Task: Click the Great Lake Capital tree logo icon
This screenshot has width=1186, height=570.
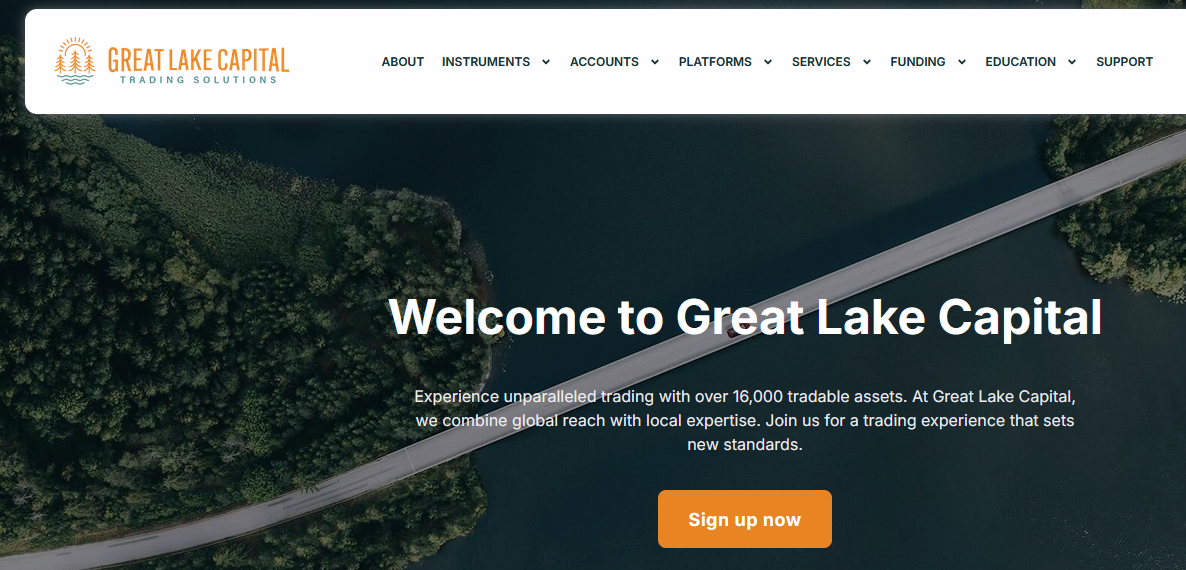Action: pyautogui.click(x=75, y=60)
